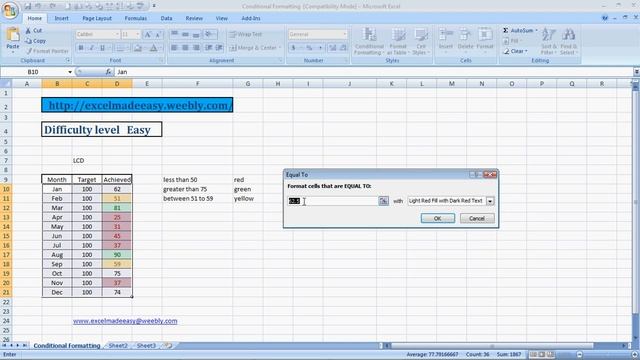Image resolution: width=640 pixels, height=360 pixels.
Task: Click the value input field in Equal To dialog
Action: (333, 201)
